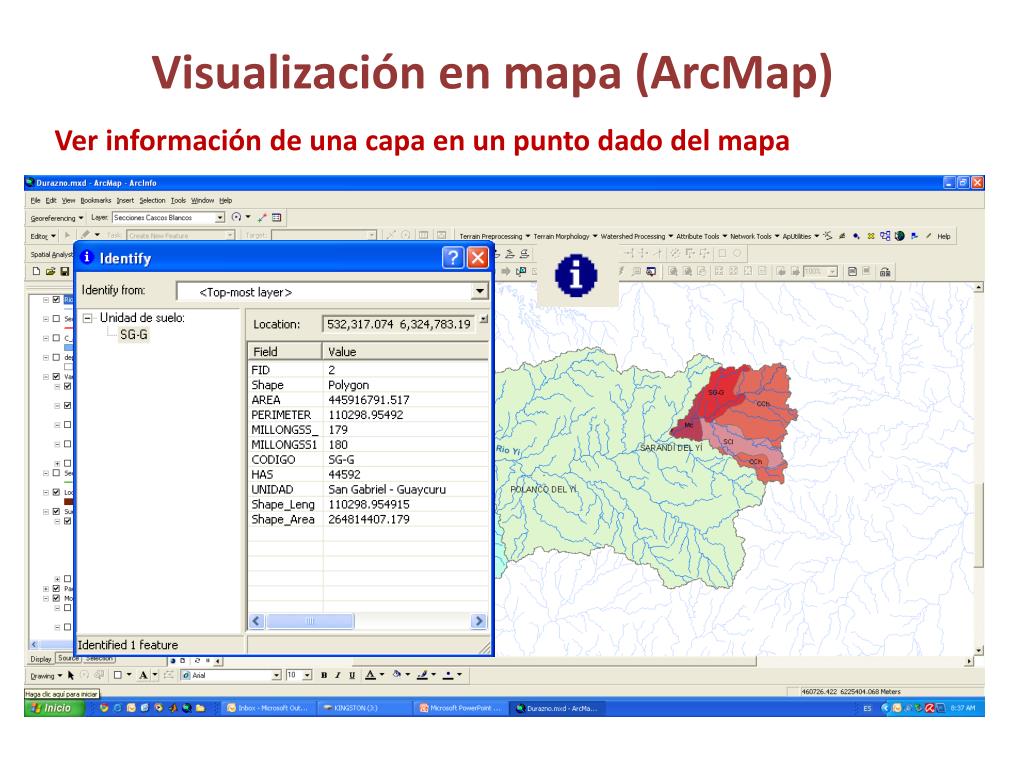This screenshot has height=768, width=1024.
Task: Collapse the Unidad de suelo tree node
Action: (88, 319)
